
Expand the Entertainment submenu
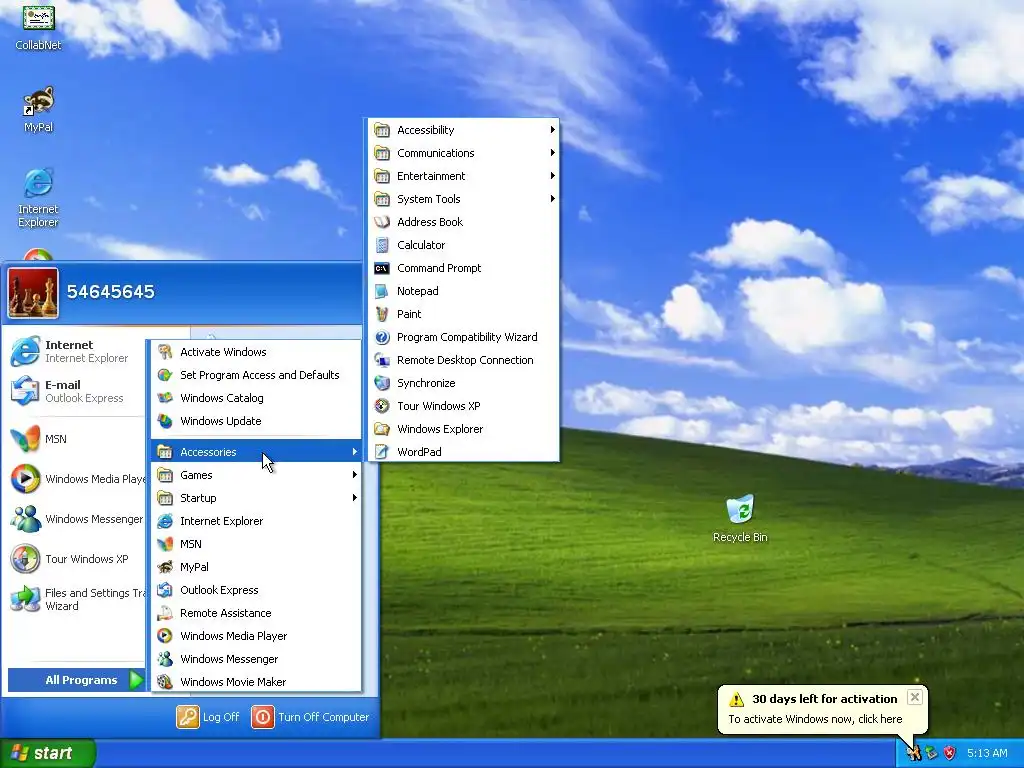click(464, 176)
